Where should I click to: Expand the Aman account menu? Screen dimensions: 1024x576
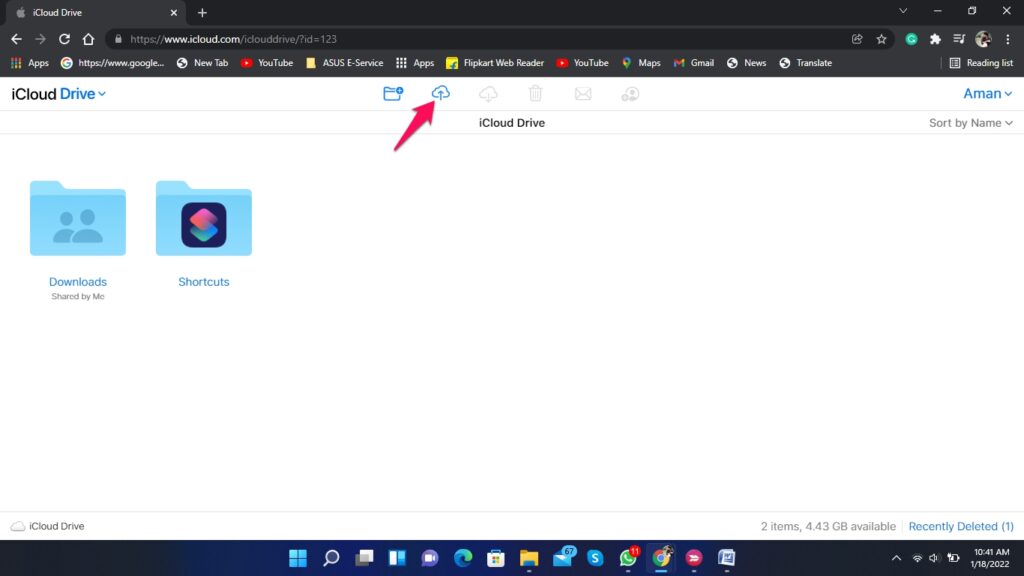(988, 93)
